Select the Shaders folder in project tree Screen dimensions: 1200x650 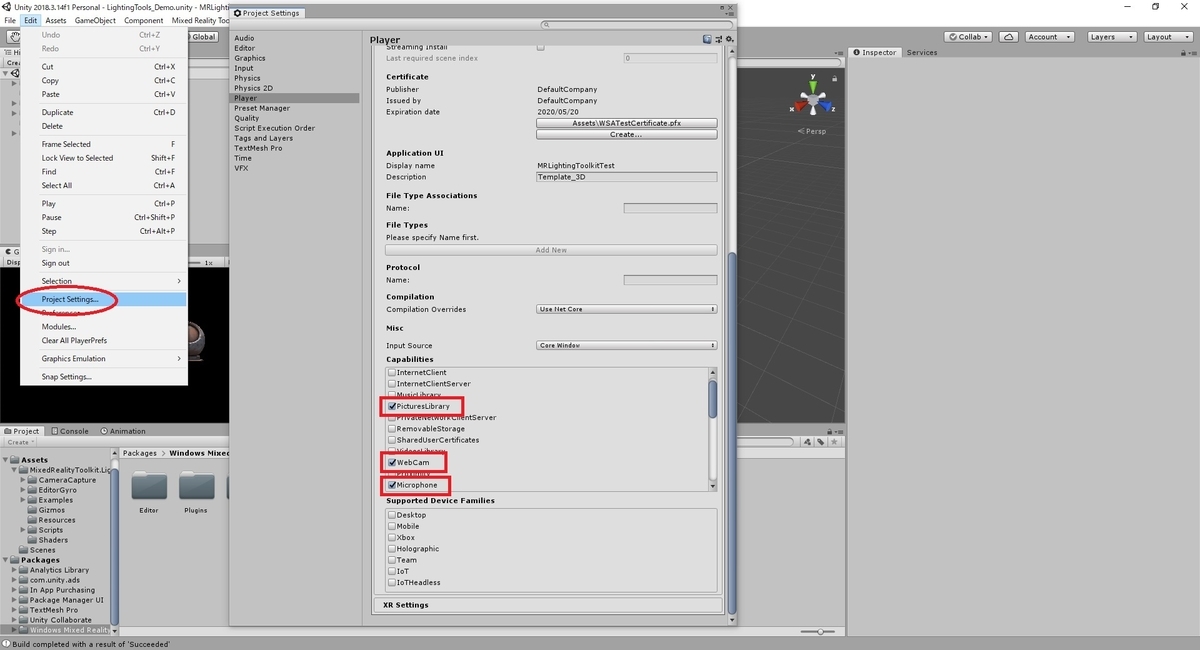[53, 540]
